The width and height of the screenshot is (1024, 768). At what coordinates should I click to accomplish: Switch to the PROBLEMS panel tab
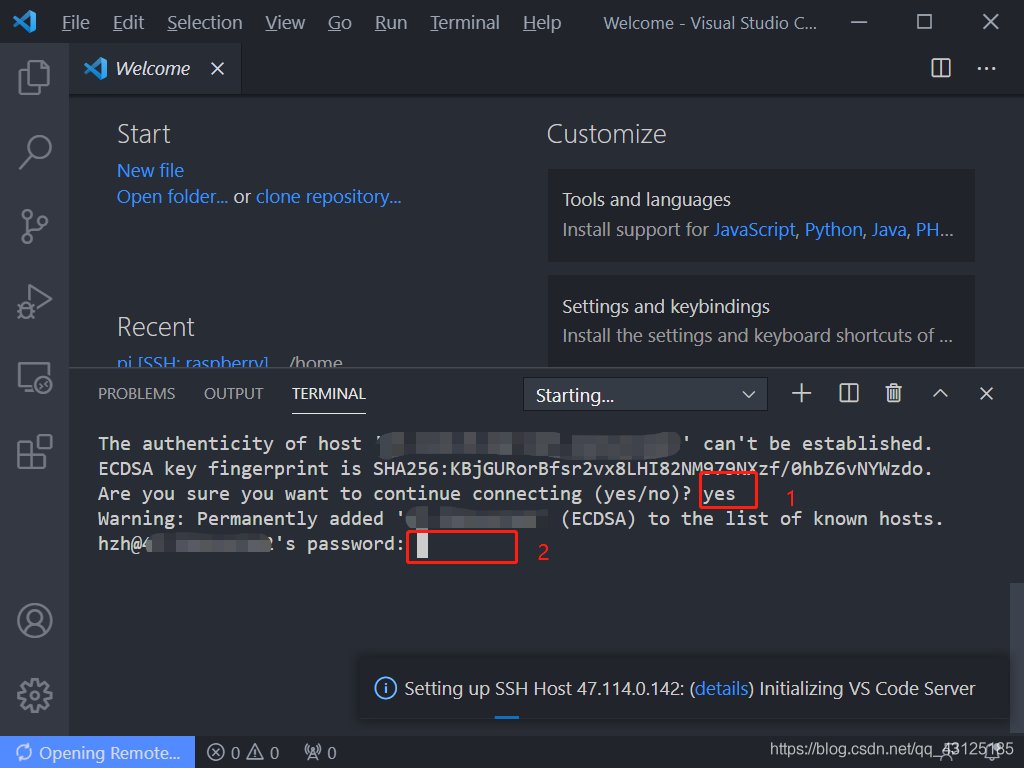136,394
